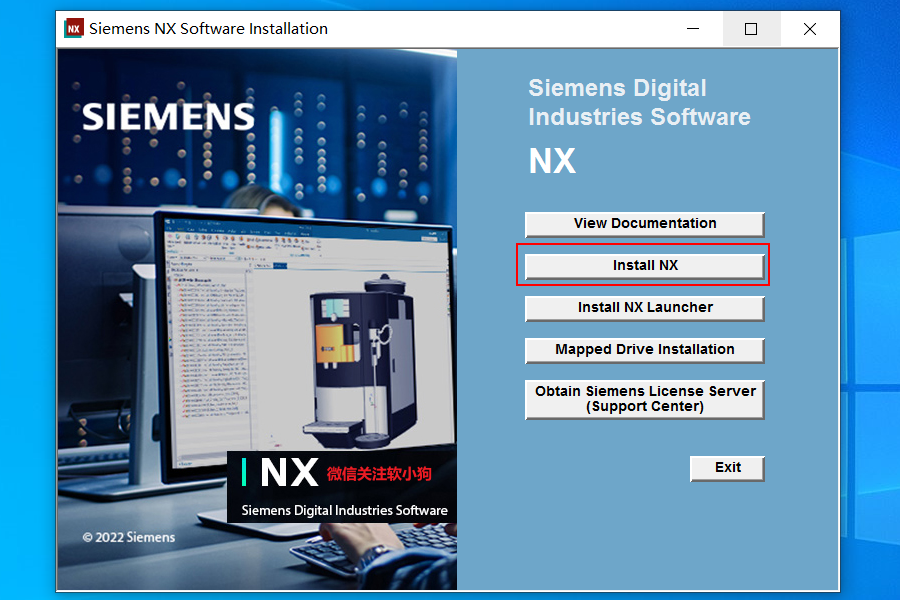900x600 pixels.
Task: Launch Install NX Launcher
Action: tap(643, 308)
